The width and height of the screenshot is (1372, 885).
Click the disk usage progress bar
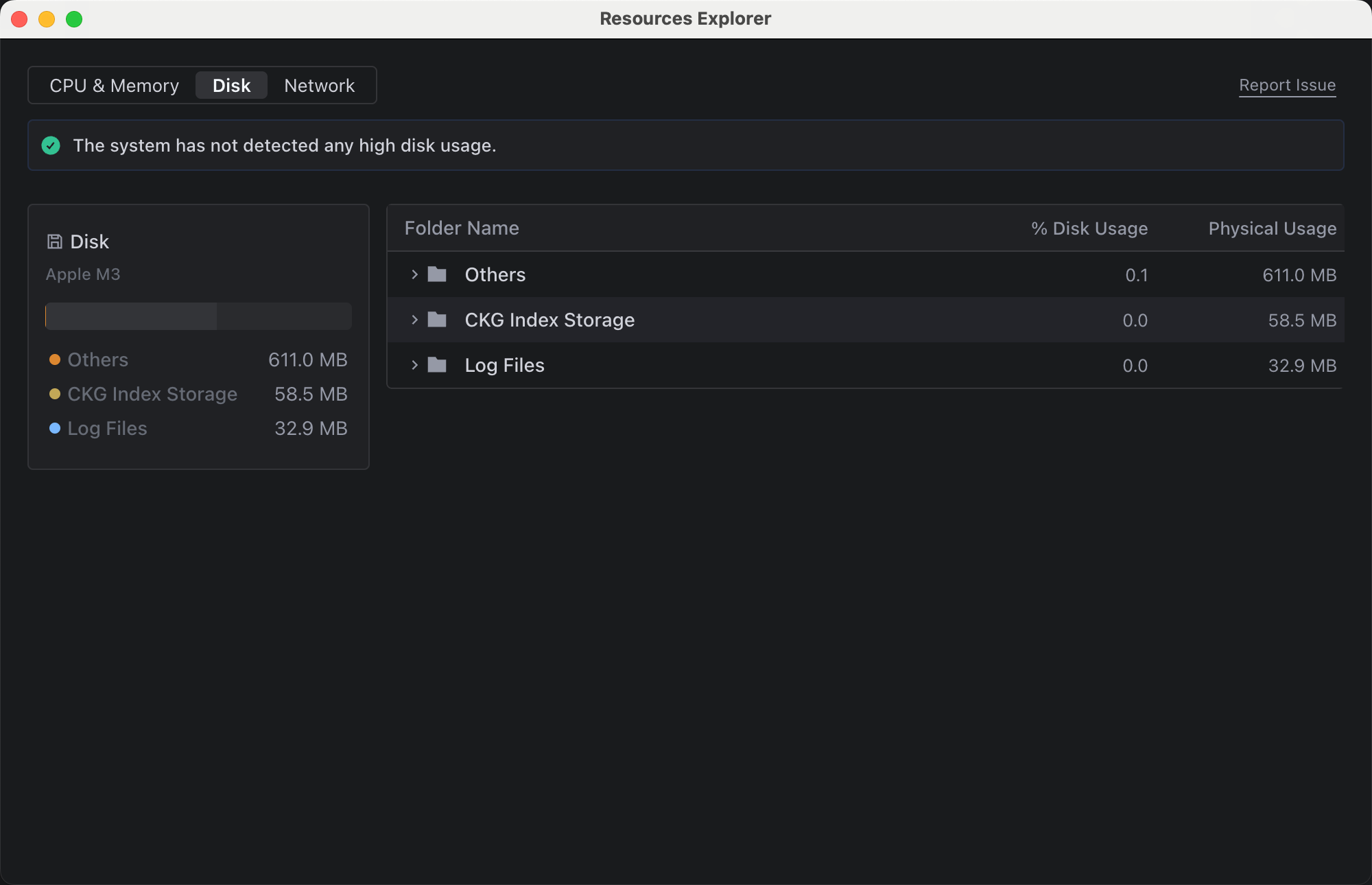click(x=198, y=316)
